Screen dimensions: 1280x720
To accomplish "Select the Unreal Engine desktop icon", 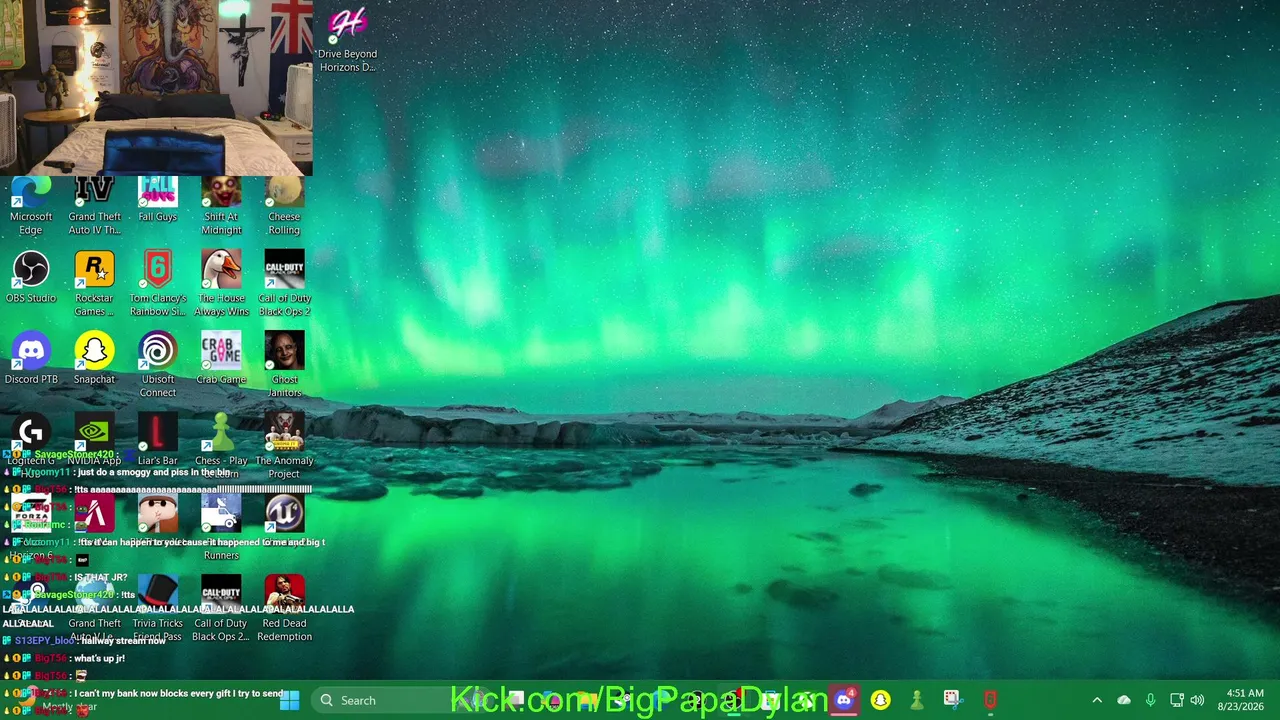I will (284, 514).
